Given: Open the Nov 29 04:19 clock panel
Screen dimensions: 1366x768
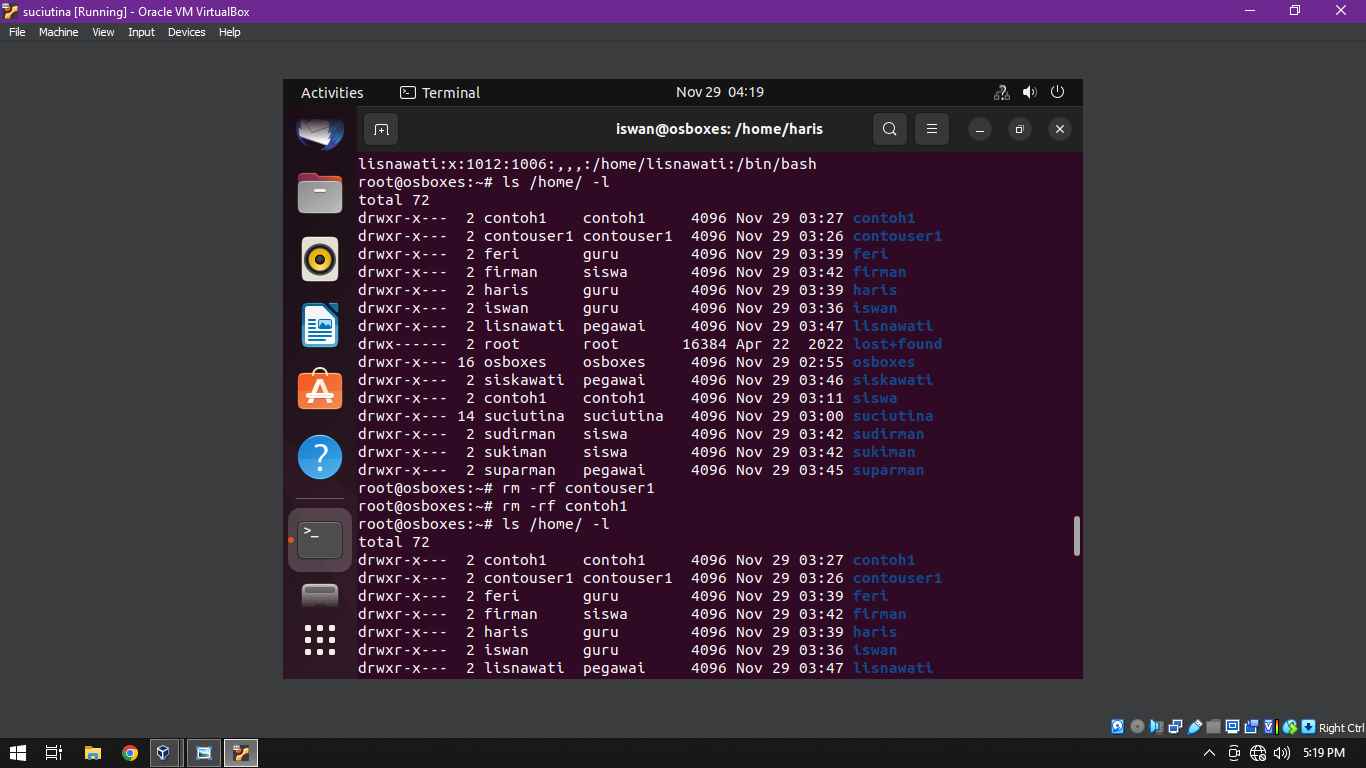Looking at the screenshot, I should click(x=720, y=92).
